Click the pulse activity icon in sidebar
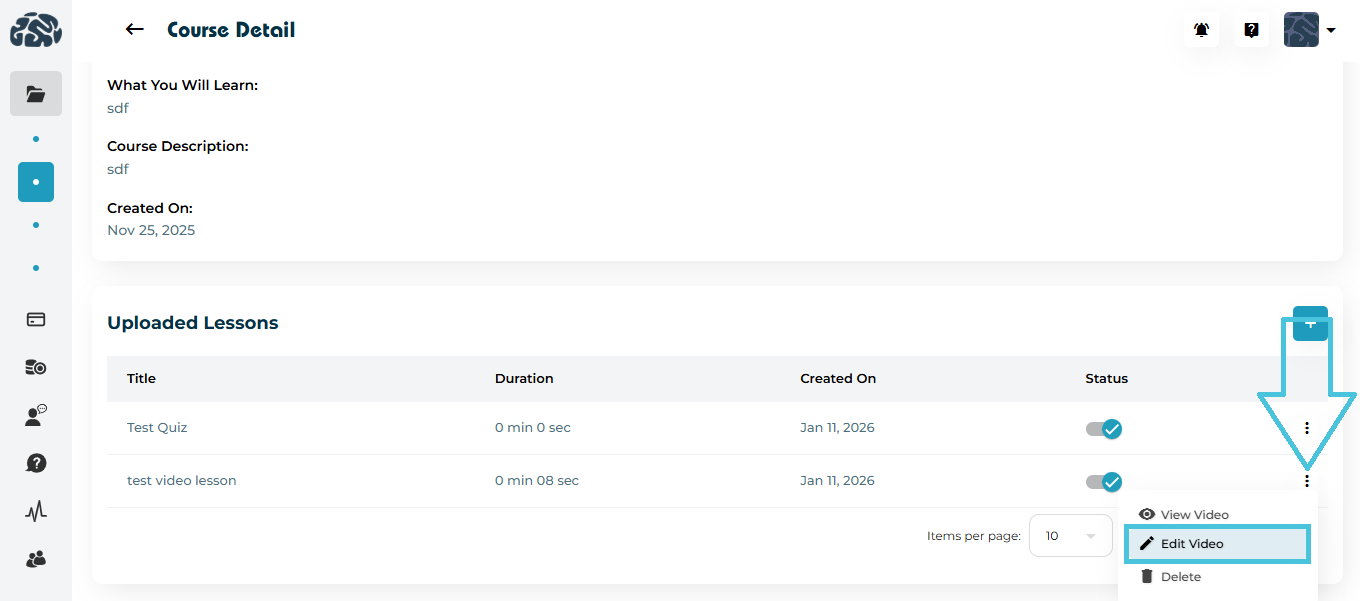Screen dimensions: 1360x601 tap(36, 512)
